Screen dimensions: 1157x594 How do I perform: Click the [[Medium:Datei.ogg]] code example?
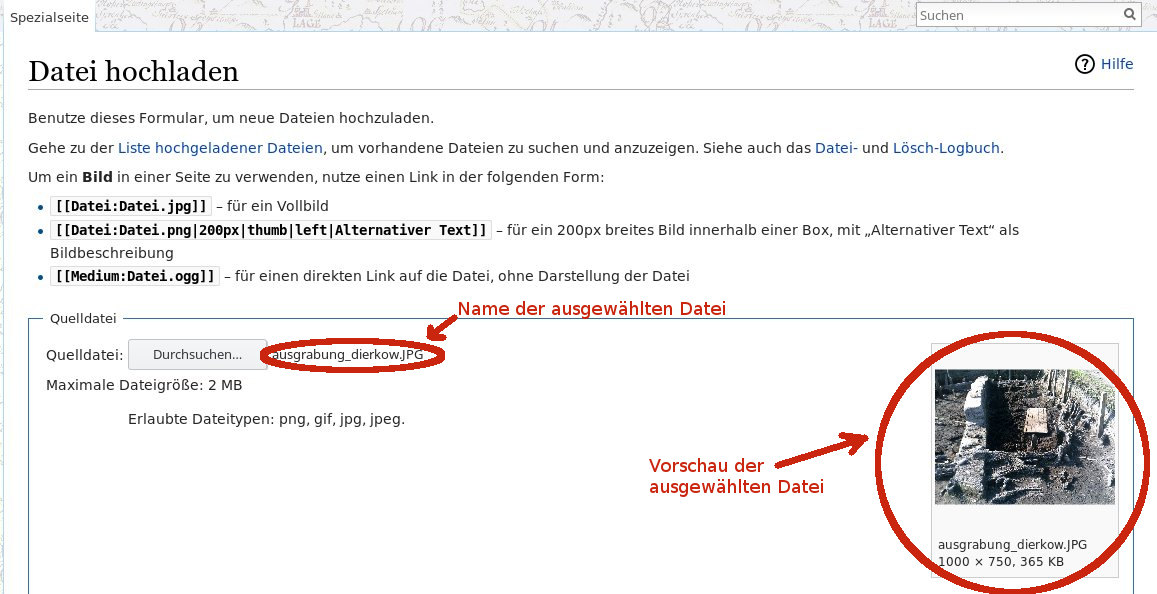[135, 276]
